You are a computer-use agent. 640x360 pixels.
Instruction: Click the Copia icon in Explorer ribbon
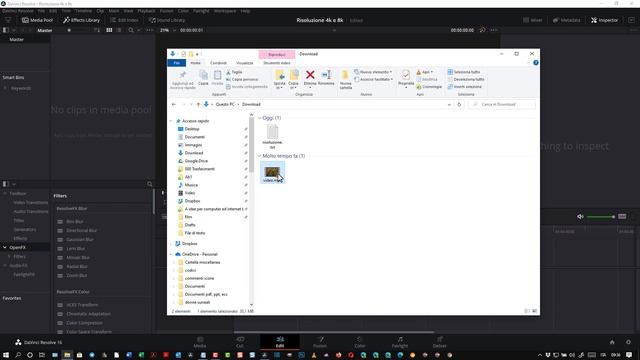203,75
